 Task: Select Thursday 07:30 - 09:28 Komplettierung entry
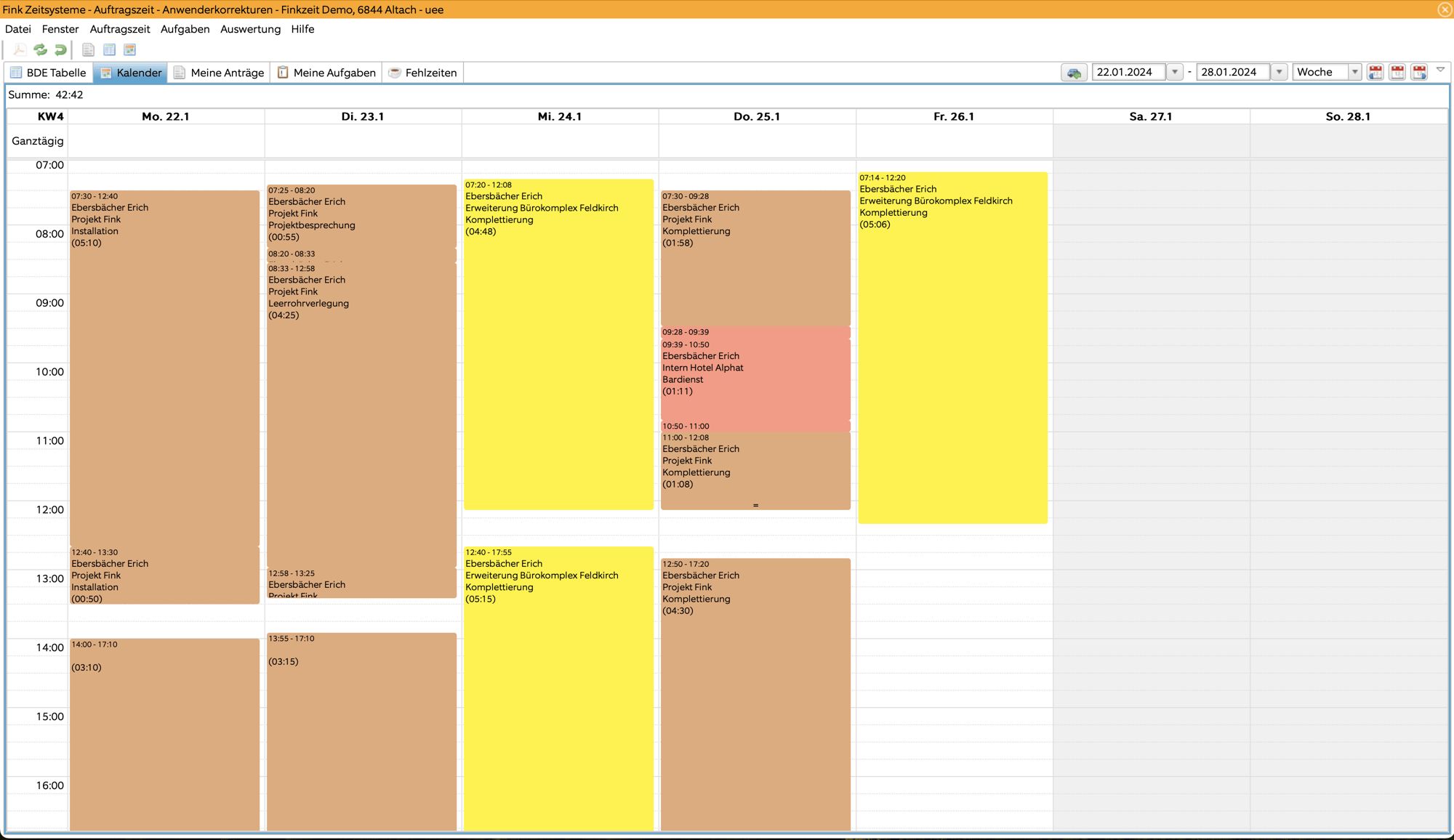point(755,258)
